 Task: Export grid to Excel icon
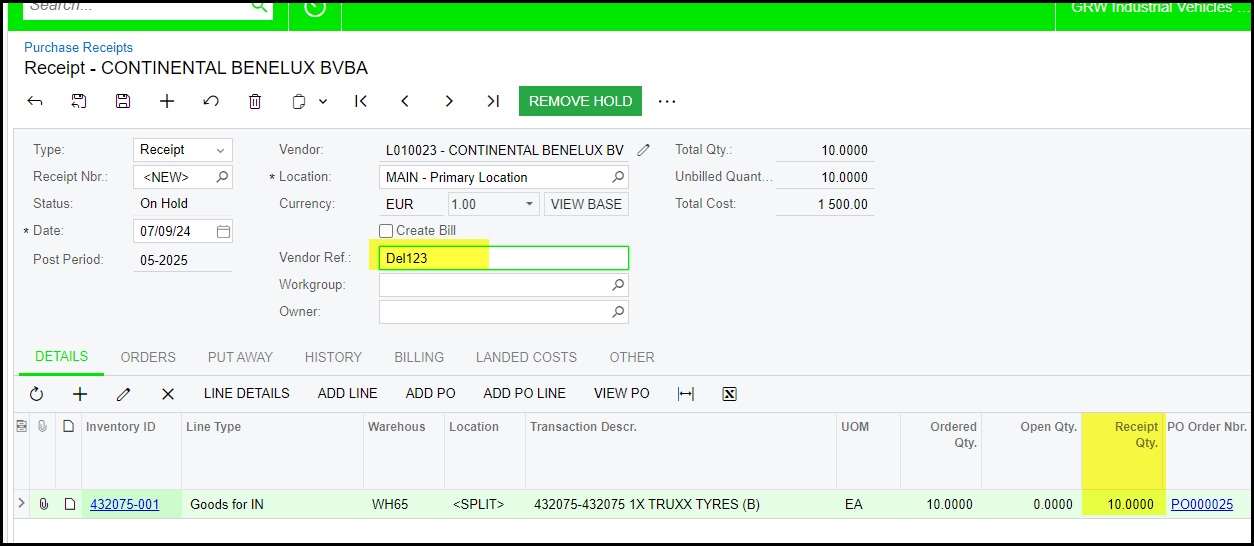pos(729,394)
